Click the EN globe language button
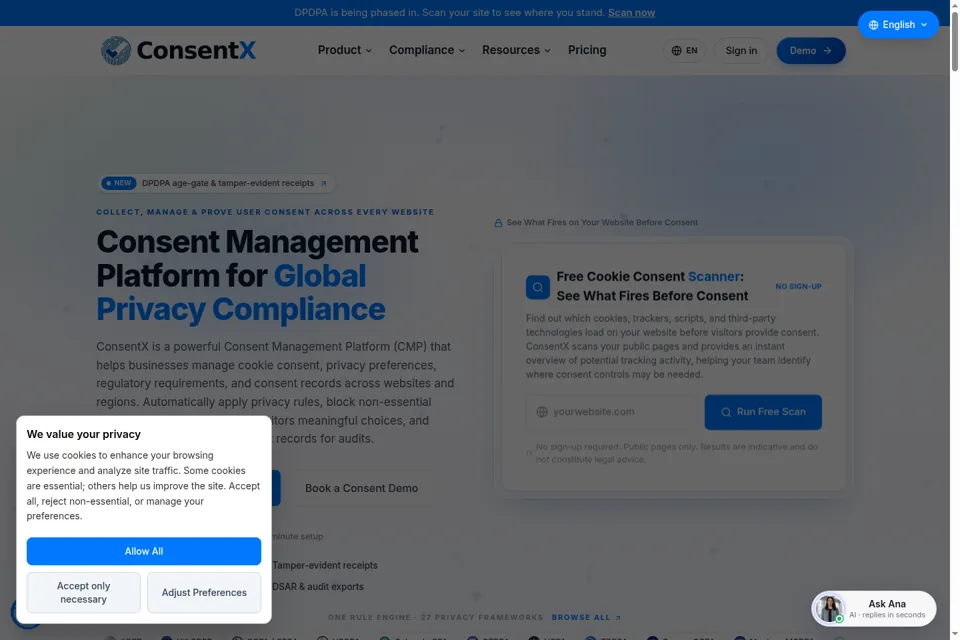 coord(684,51)
